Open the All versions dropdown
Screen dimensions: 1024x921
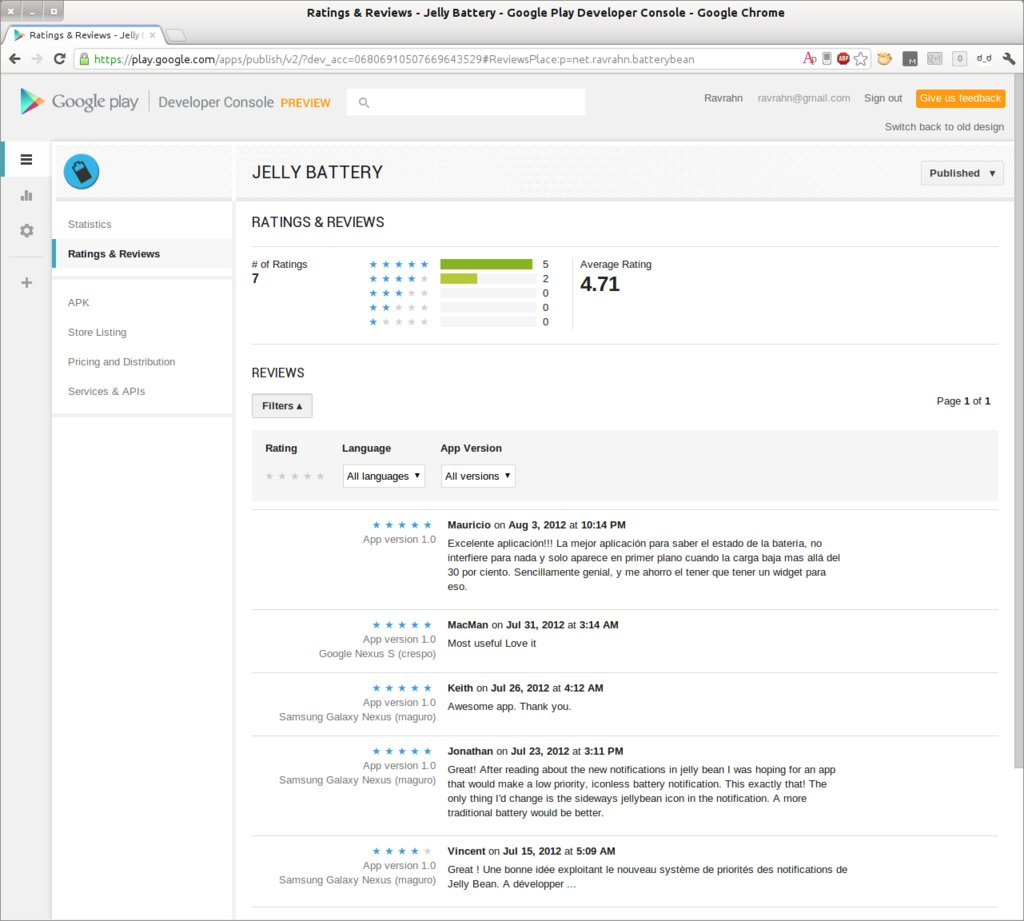tap(477, 476)
